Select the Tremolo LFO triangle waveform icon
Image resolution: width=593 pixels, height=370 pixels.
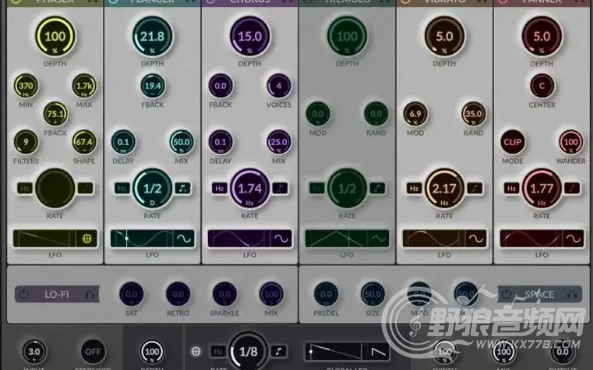379,239
